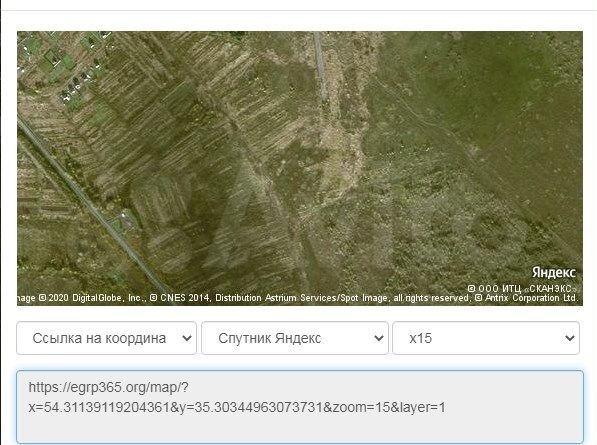This screenshot has height=445, width=597.
Task: Click the ООО ИТЦ «СКАНЭКС» copyright text
Action: (x=522, y=289)
